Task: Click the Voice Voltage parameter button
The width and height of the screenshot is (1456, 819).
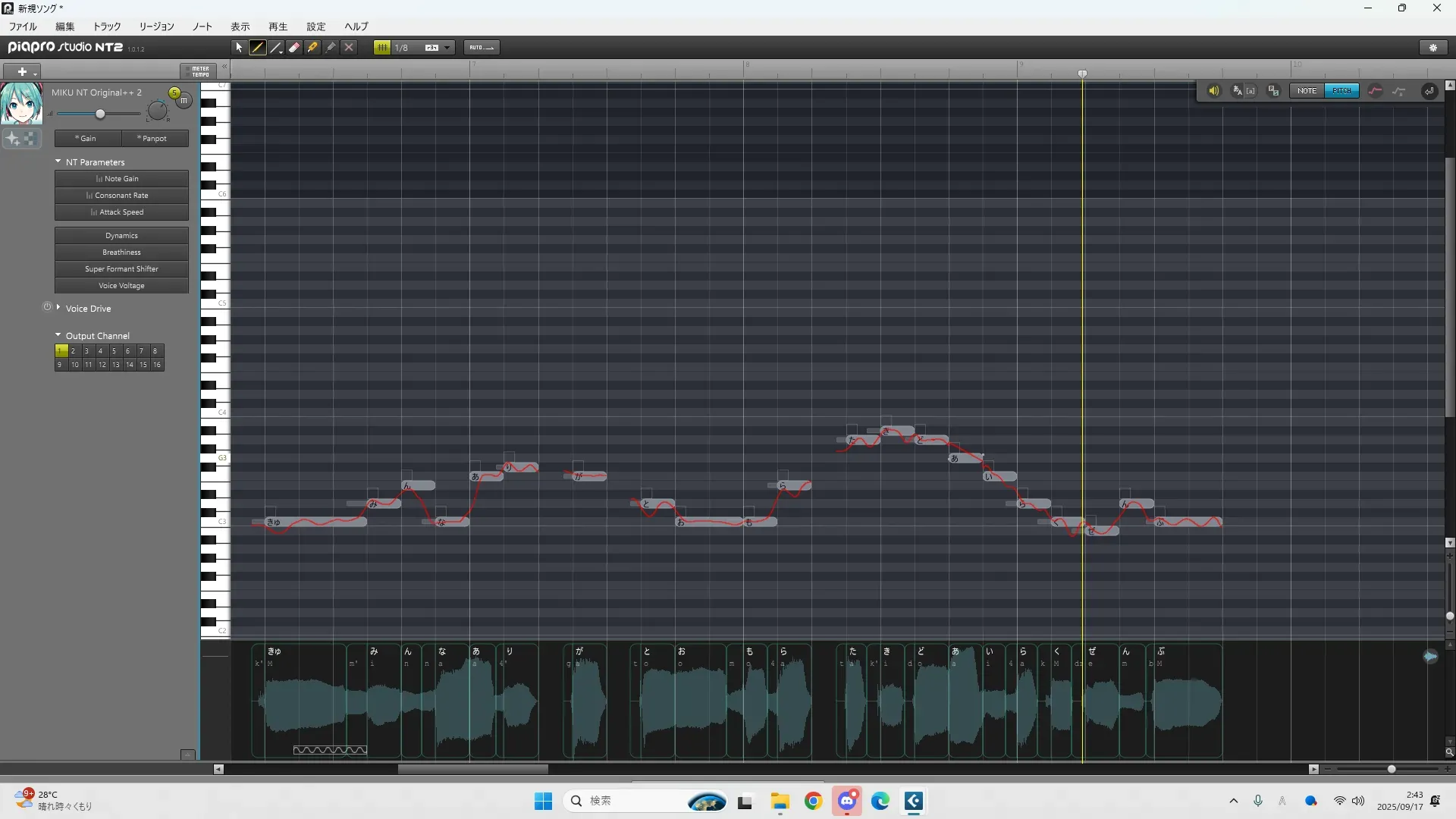Action: (121, 286)
